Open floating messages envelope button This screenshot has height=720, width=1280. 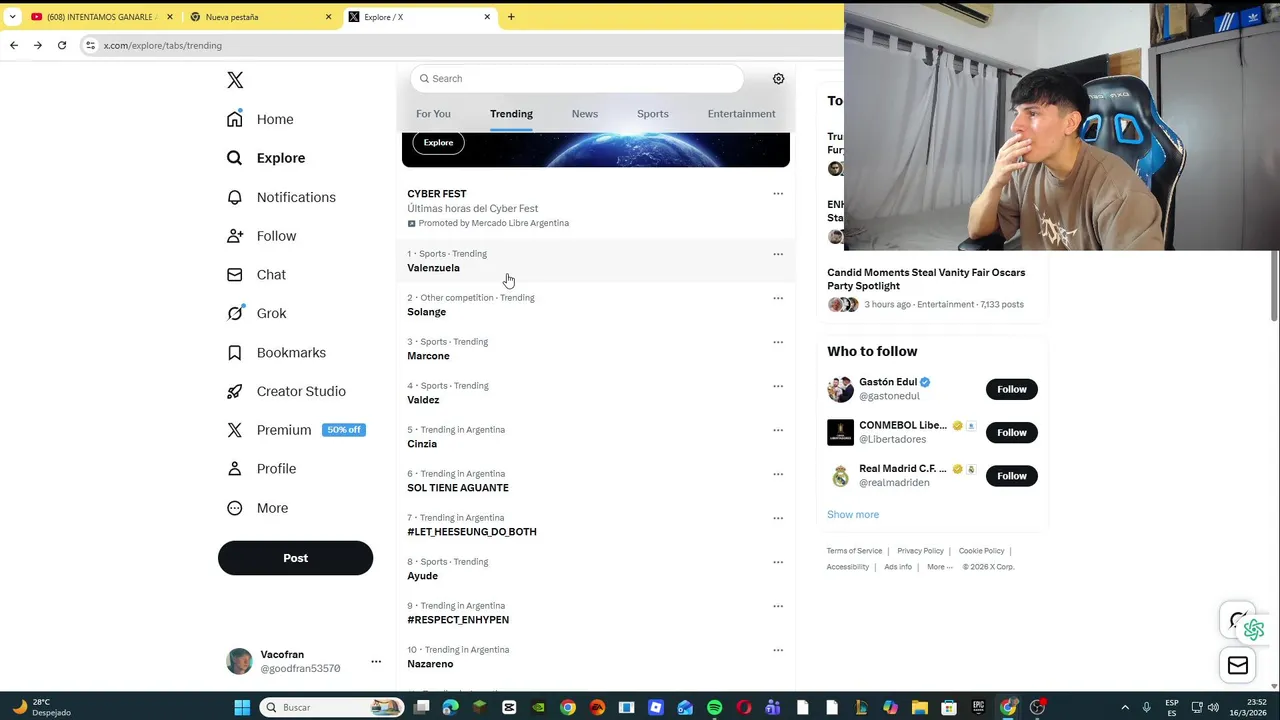pyautogui.click(x=1238, y=666)
